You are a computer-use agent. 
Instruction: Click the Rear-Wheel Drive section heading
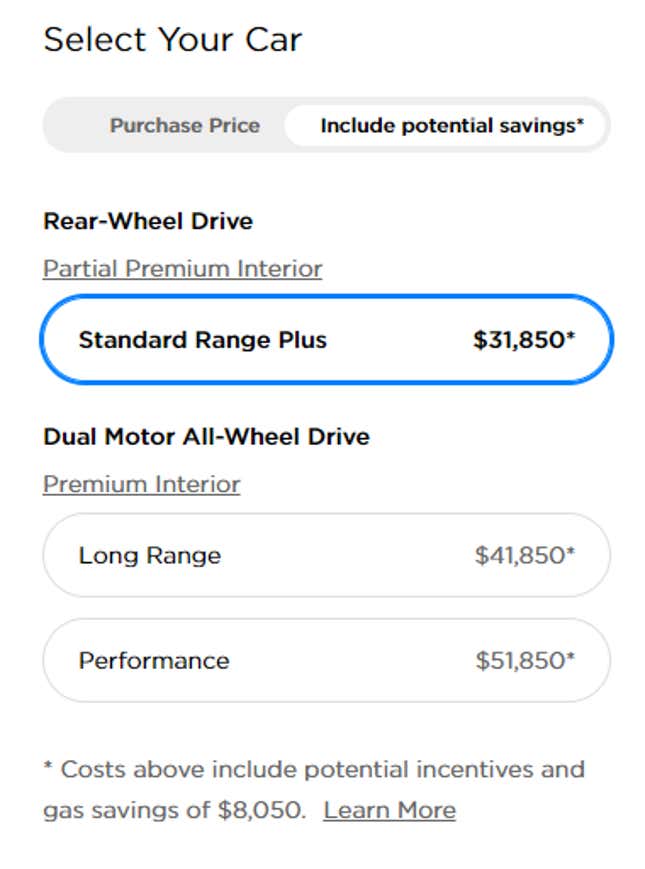coord(148,221)
